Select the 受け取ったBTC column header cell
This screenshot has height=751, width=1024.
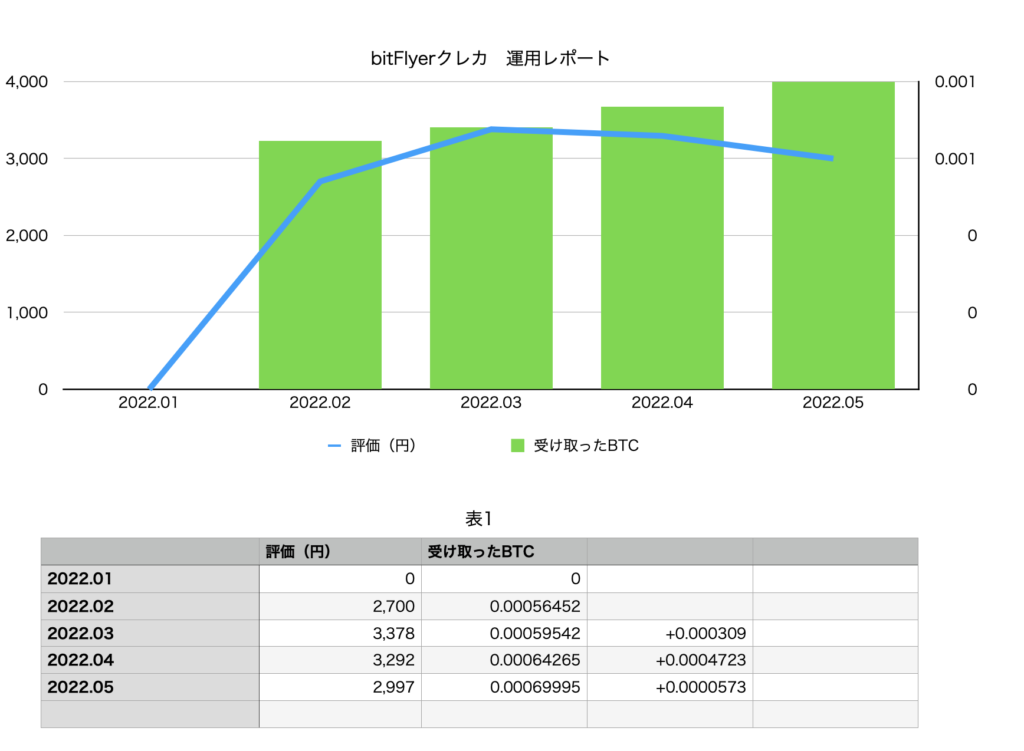504,552
